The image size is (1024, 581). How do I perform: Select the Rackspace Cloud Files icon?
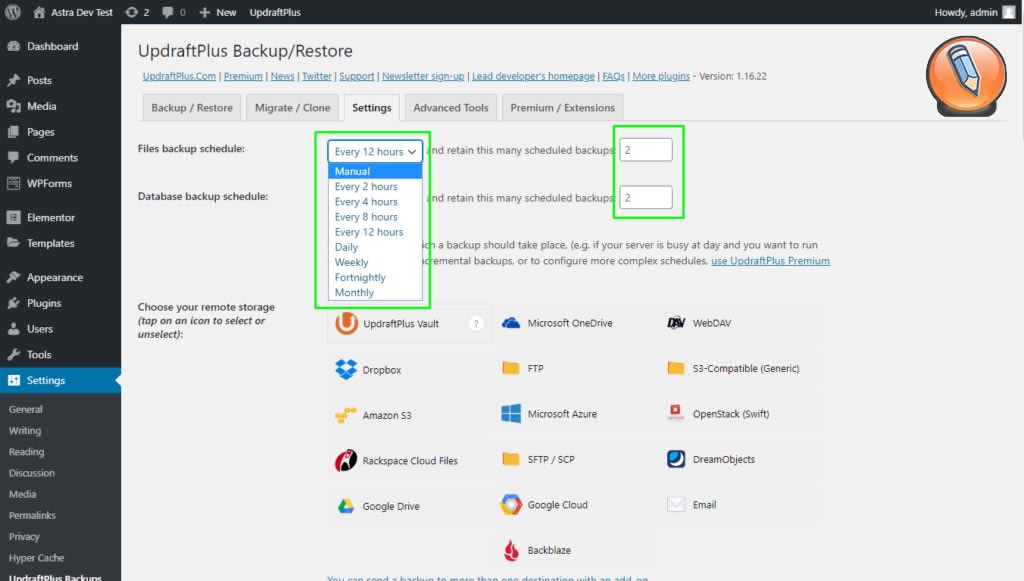tap(346, 460)
